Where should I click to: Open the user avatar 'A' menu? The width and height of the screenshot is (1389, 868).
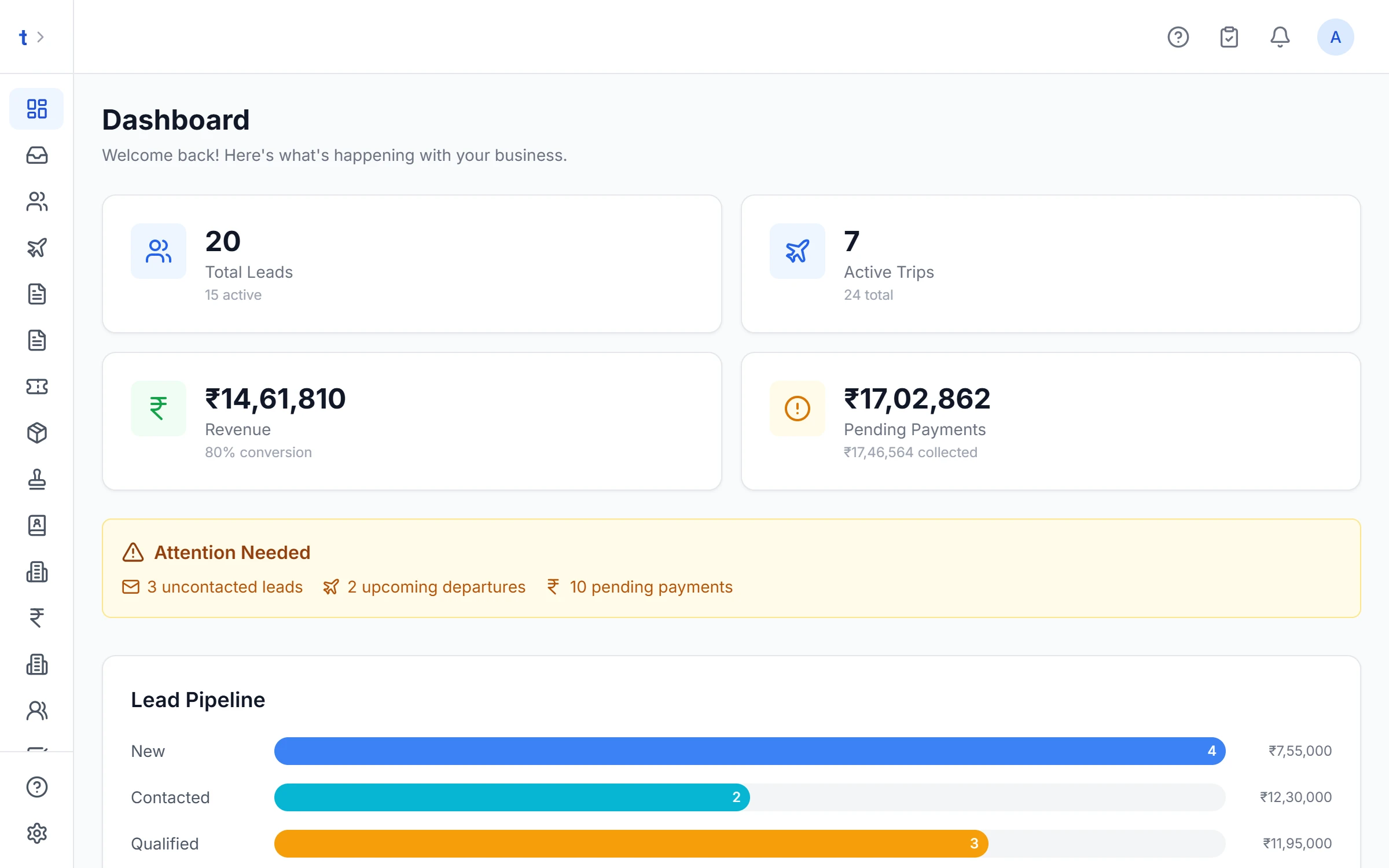click(1335, 37)
